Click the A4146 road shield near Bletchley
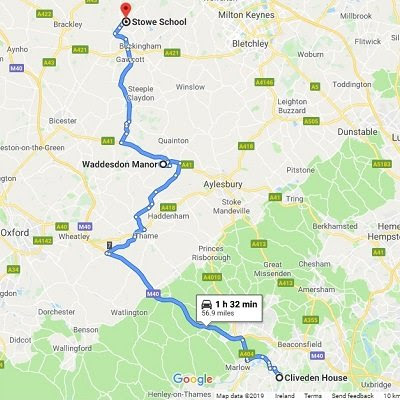Image resolution: width=400 pixels, height=400 pixels. coord(264,82)
